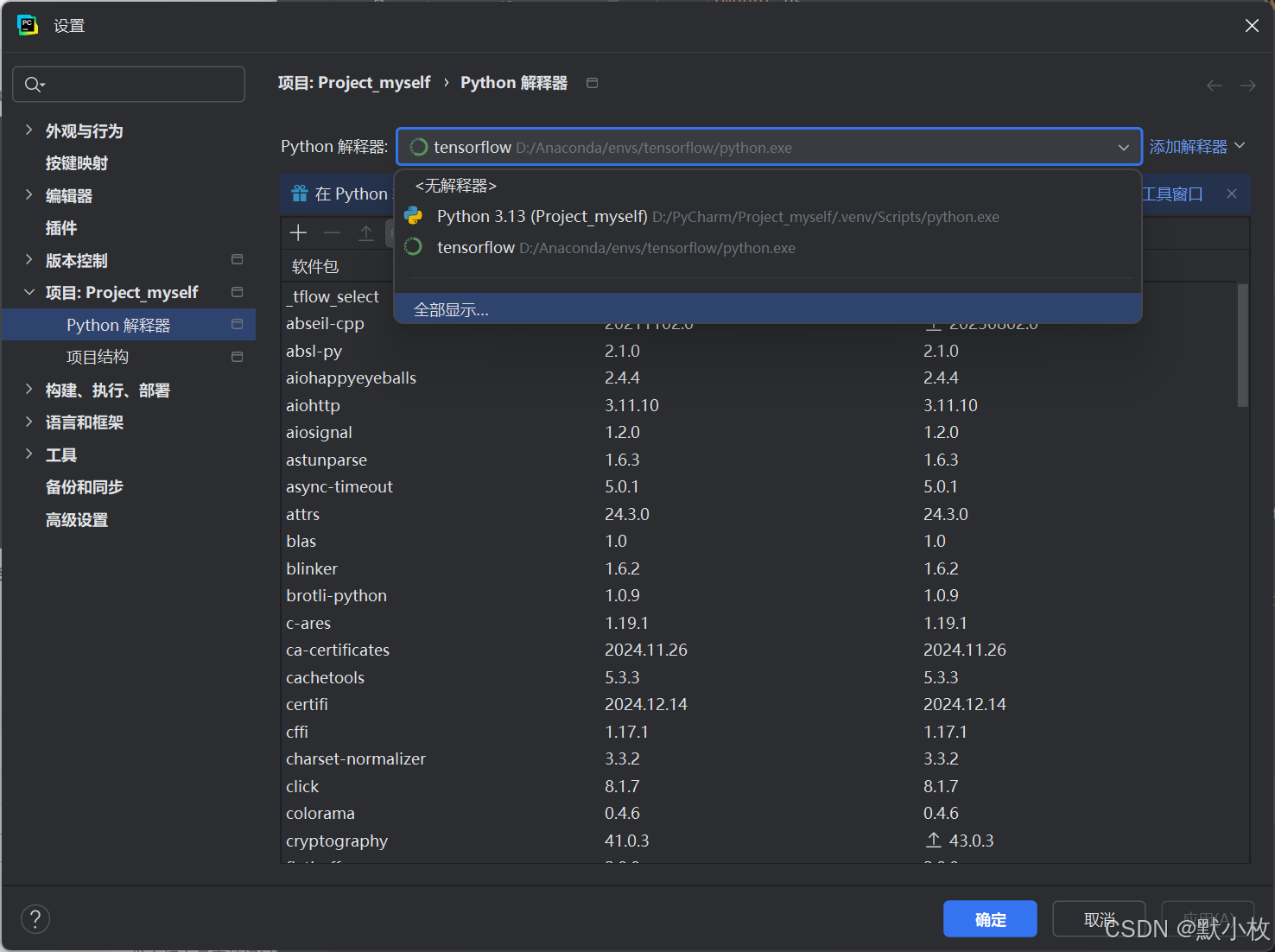Viewport: 1275px width, 952px height.
Task: Click 项目: Project_myself breadcrumb
Action: [354, 83]
